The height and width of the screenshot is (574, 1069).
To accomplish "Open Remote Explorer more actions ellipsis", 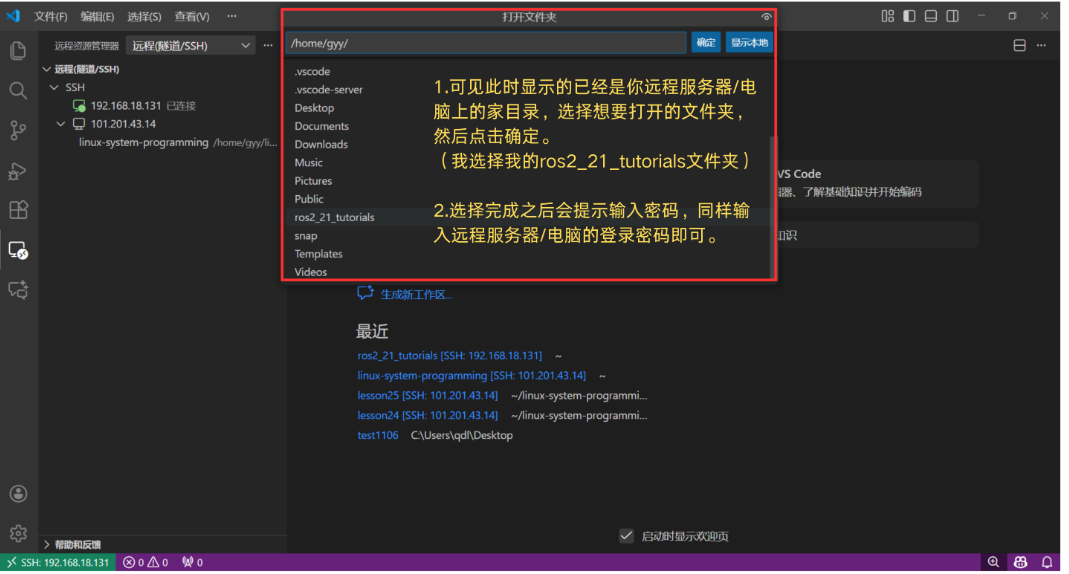I will tap(268, 46).
